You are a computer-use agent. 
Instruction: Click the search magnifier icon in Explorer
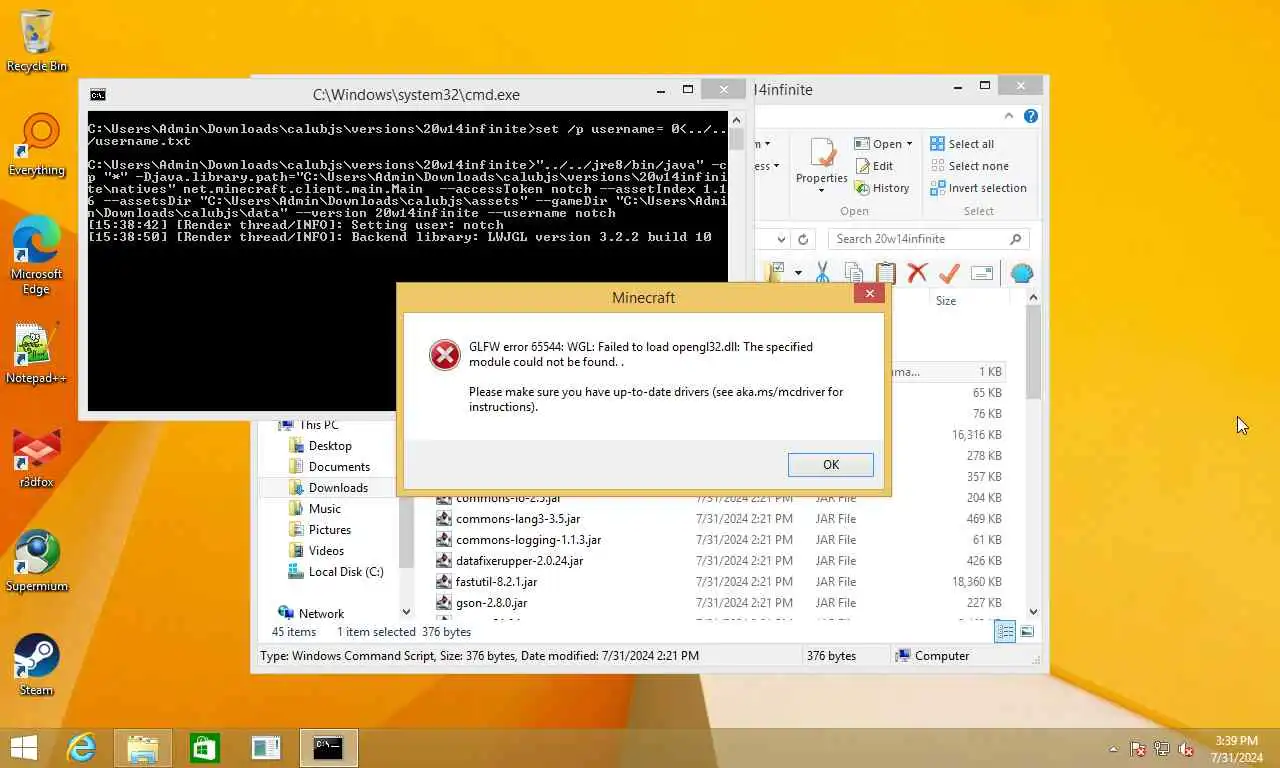(x=1016, y=239)
